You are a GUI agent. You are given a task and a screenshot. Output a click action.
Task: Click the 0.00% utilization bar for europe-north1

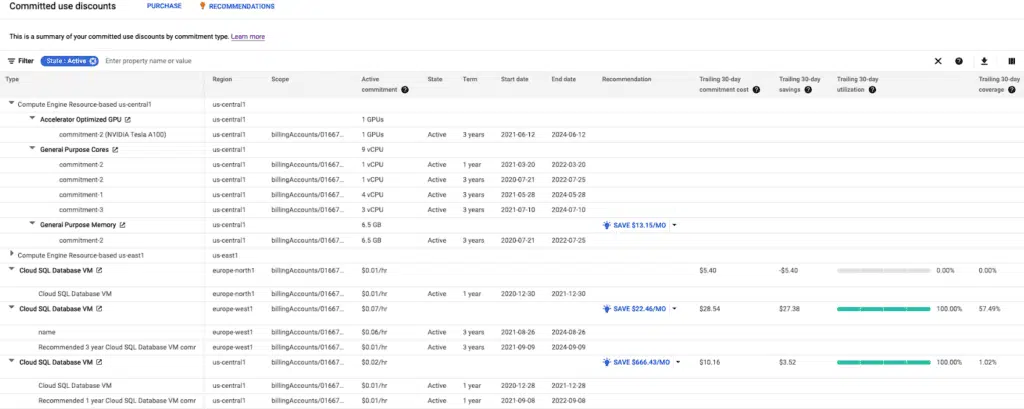pos(884,270)
